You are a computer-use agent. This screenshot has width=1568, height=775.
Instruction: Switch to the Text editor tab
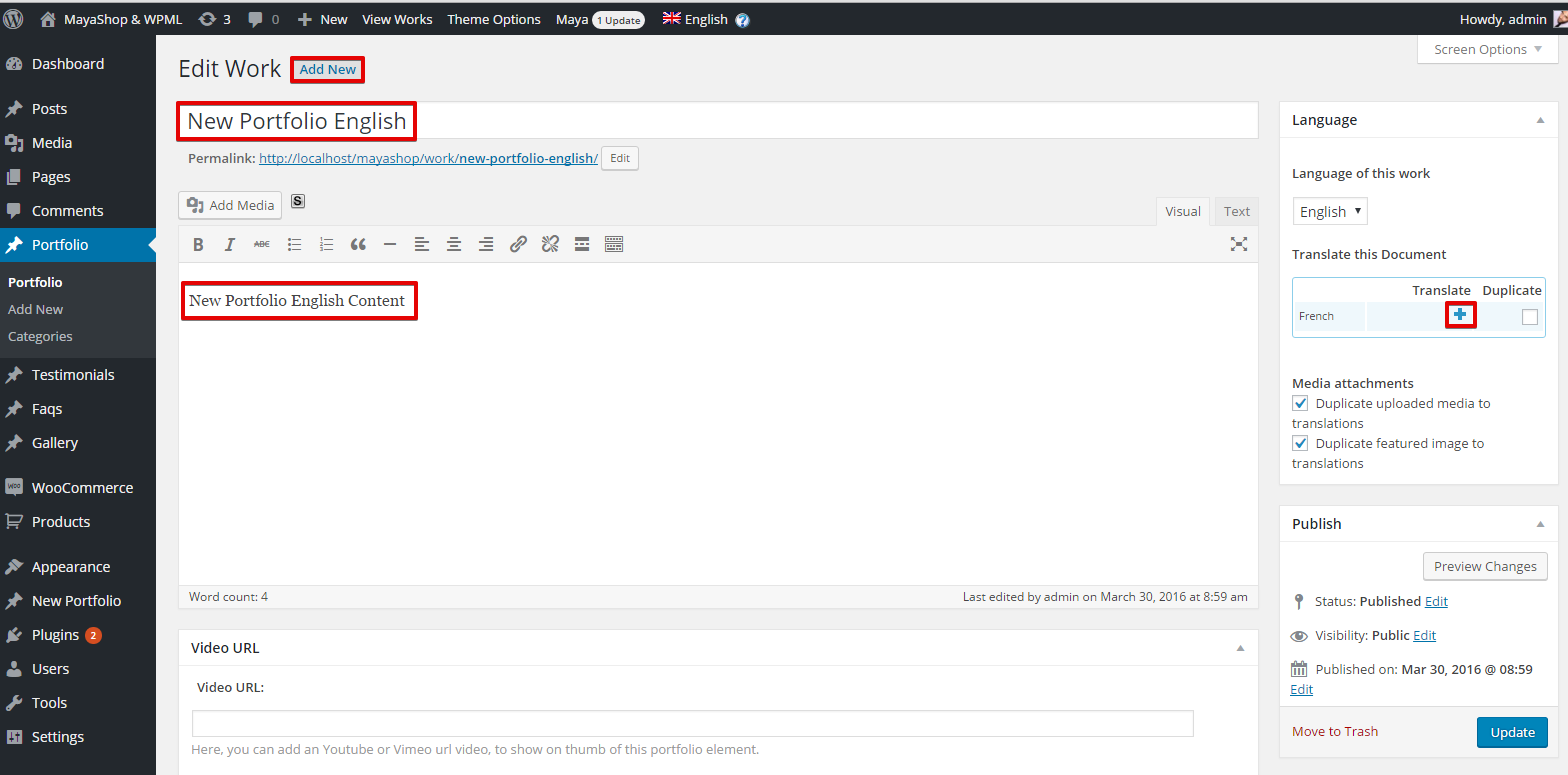pyautogui.click(x=1237, y=211)
